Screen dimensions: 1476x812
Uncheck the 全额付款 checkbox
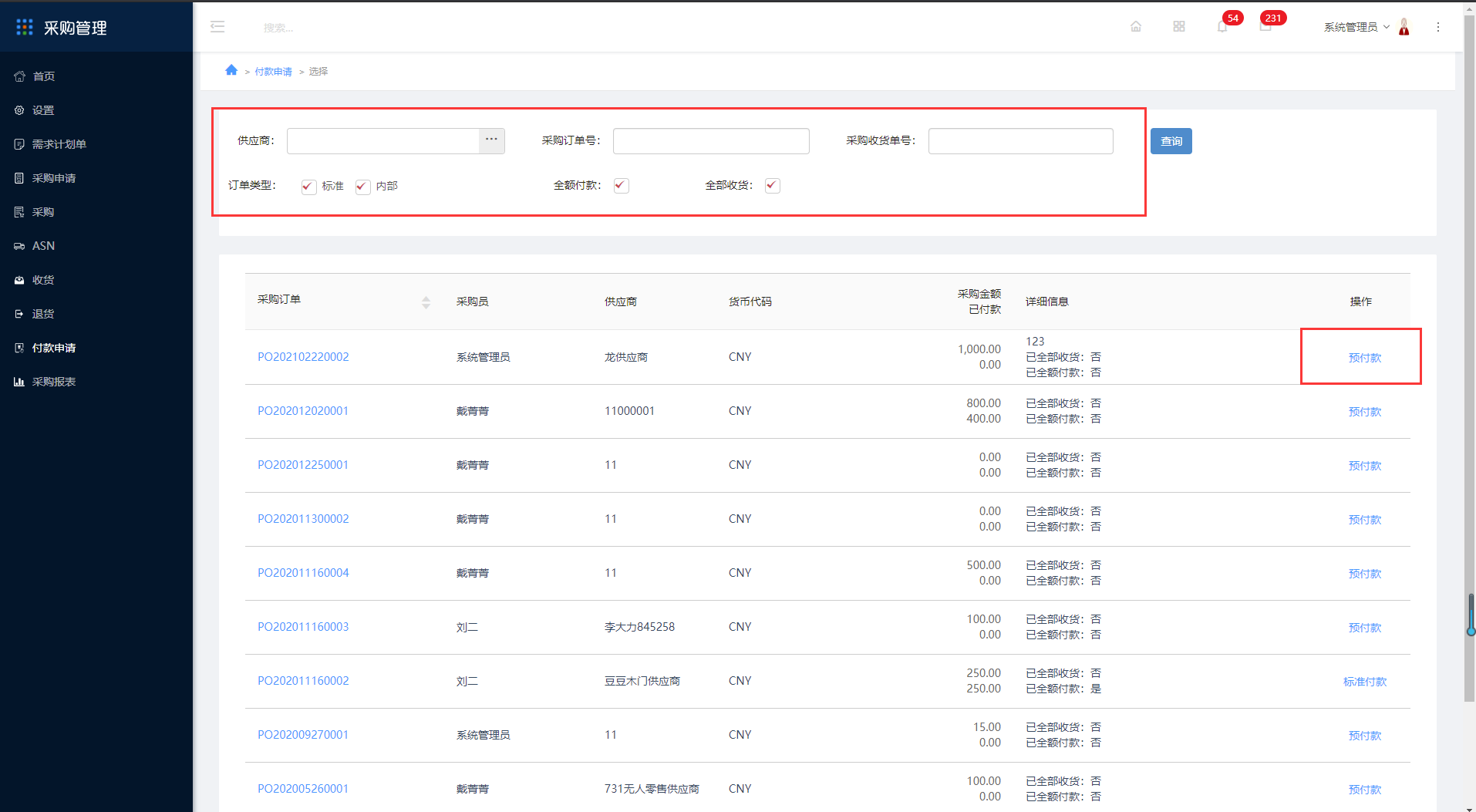click(x=621, y=186)
